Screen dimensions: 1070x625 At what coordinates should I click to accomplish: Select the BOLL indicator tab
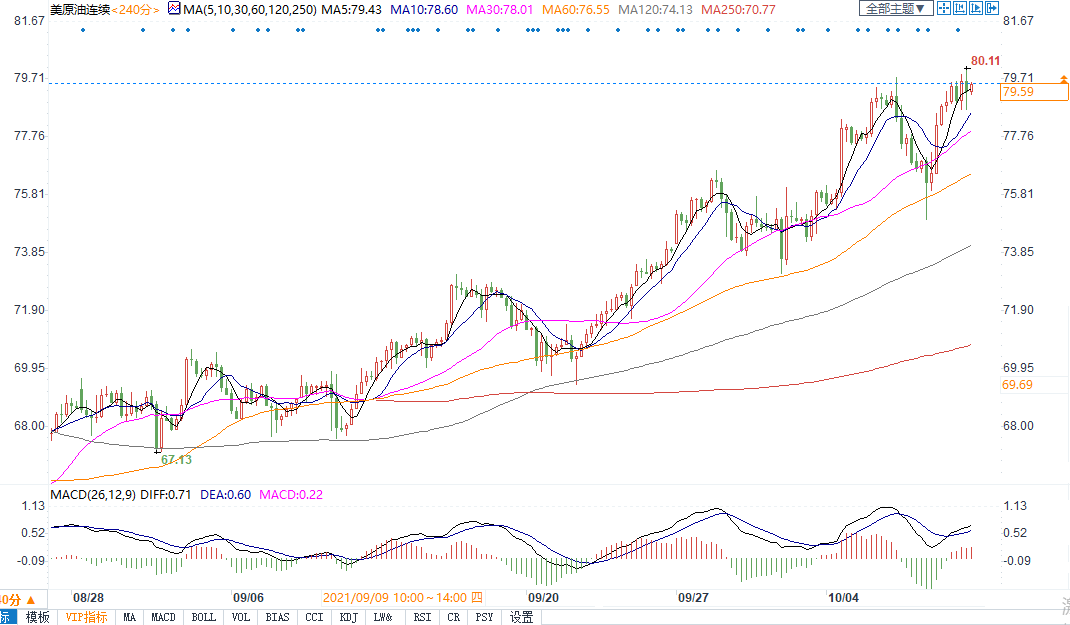point(203,617)
